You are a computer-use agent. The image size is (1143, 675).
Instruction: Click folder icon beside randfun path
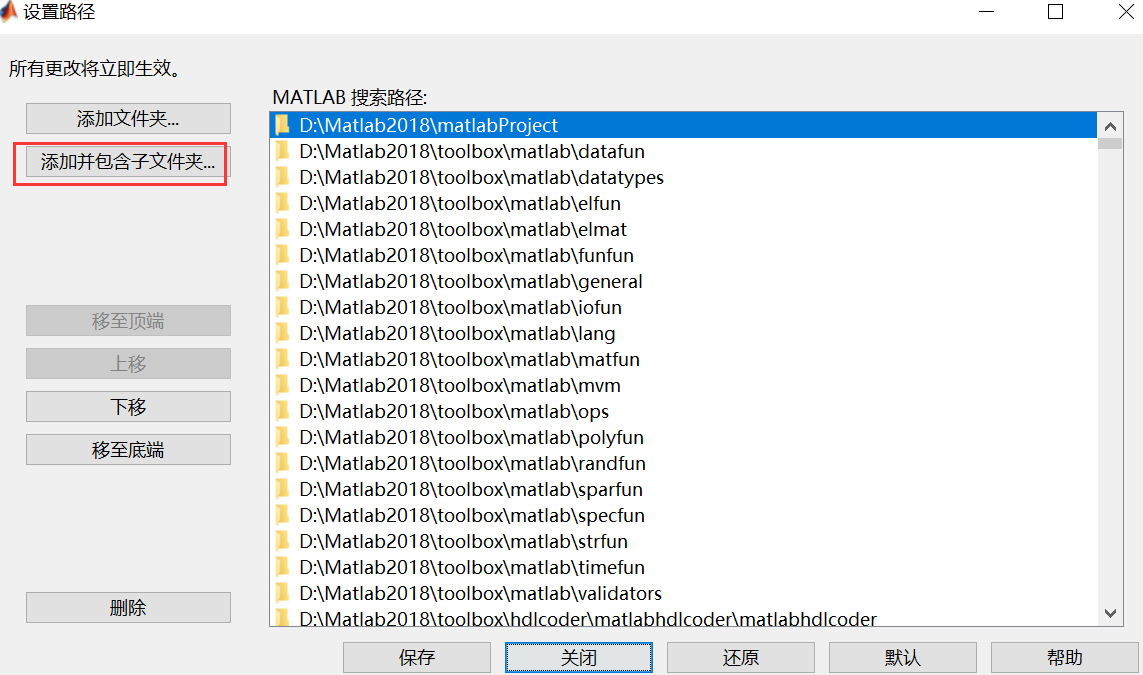[282, 463]
